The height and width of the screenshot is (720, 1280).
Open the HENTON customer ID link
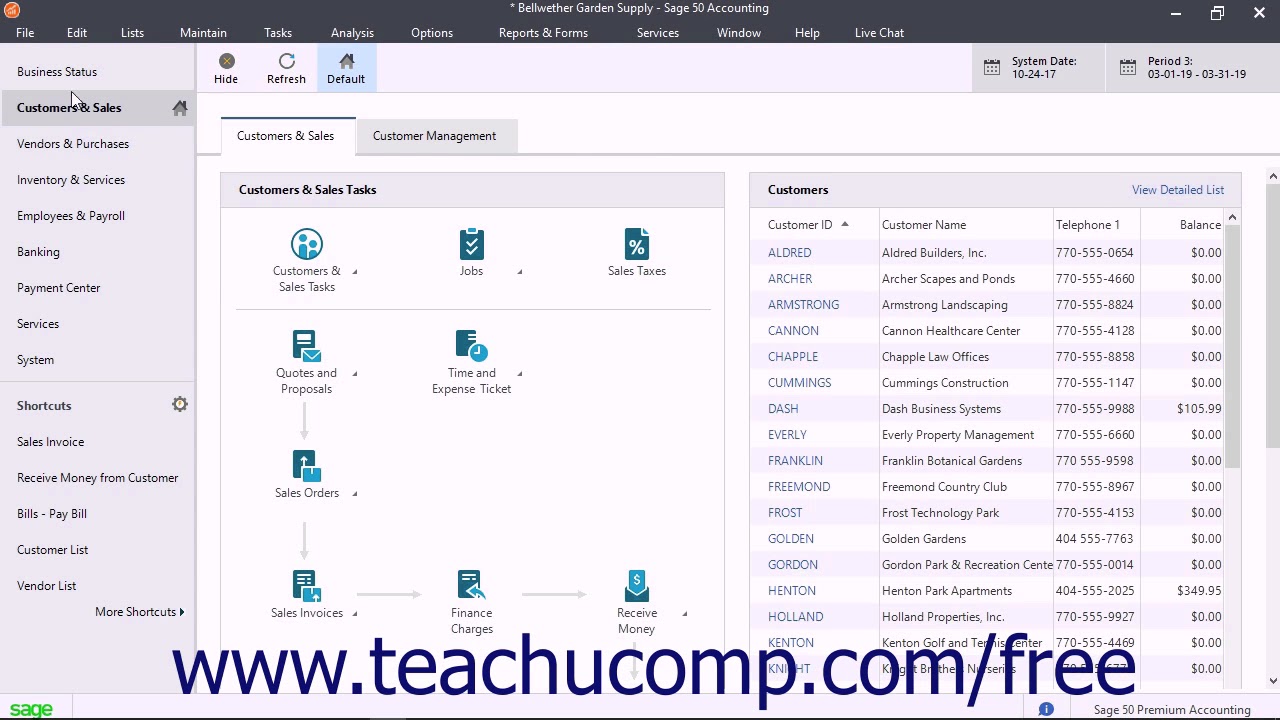click(792, 591)
